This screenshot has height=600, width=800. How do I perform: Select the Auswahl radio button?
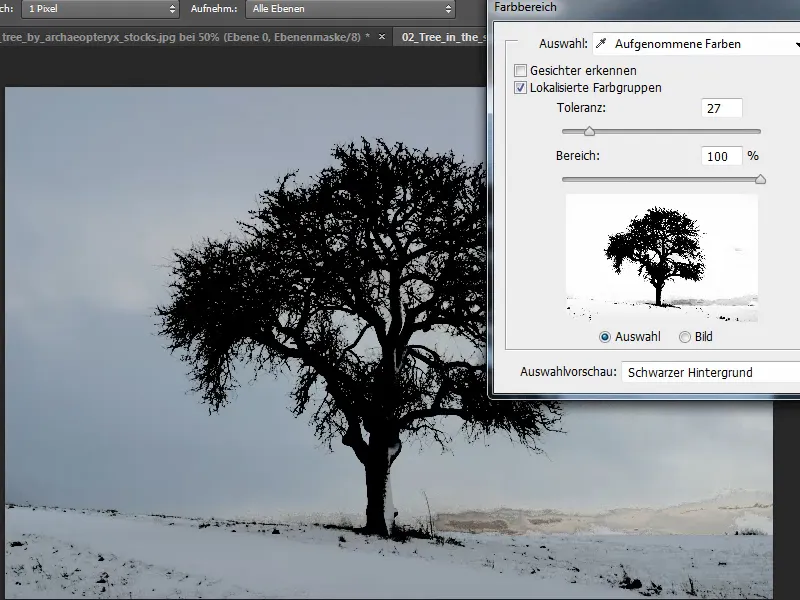(x=605, y=337)
